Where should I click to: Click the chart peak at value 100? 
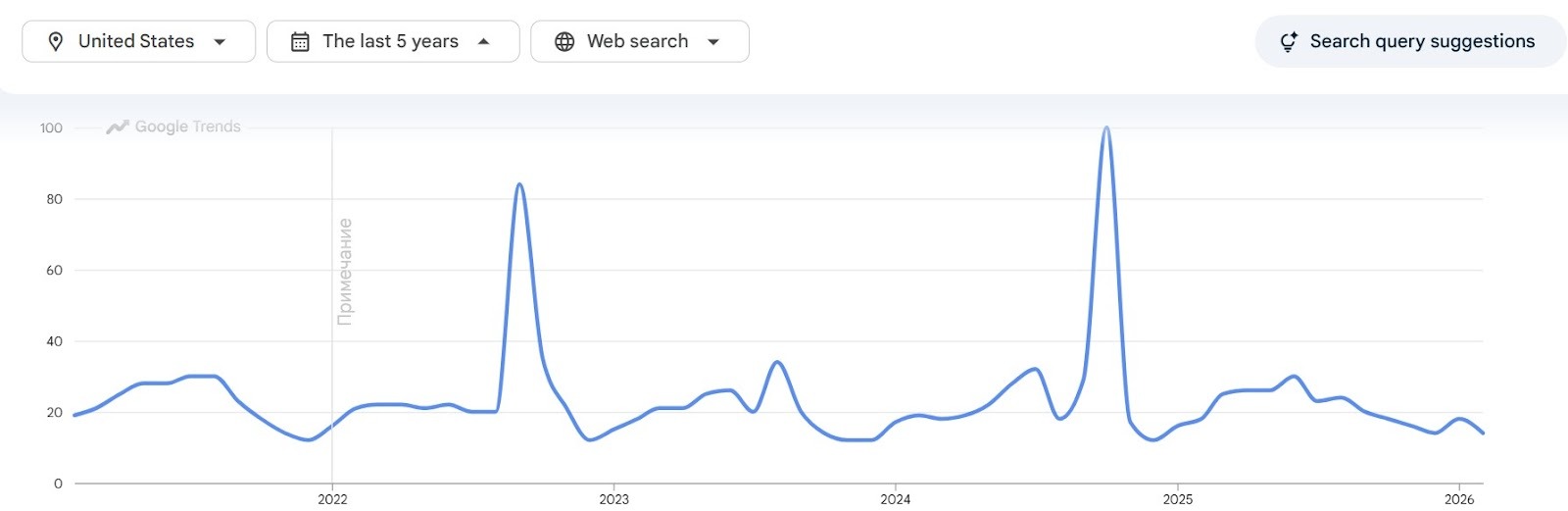[1106, 128]
